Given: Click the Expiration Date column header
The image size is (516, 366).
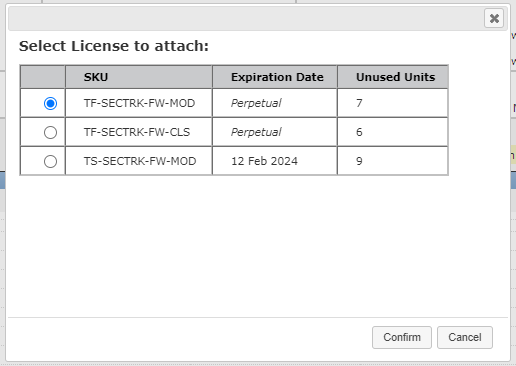Looking at the screenshot, I should click(275, 77).
